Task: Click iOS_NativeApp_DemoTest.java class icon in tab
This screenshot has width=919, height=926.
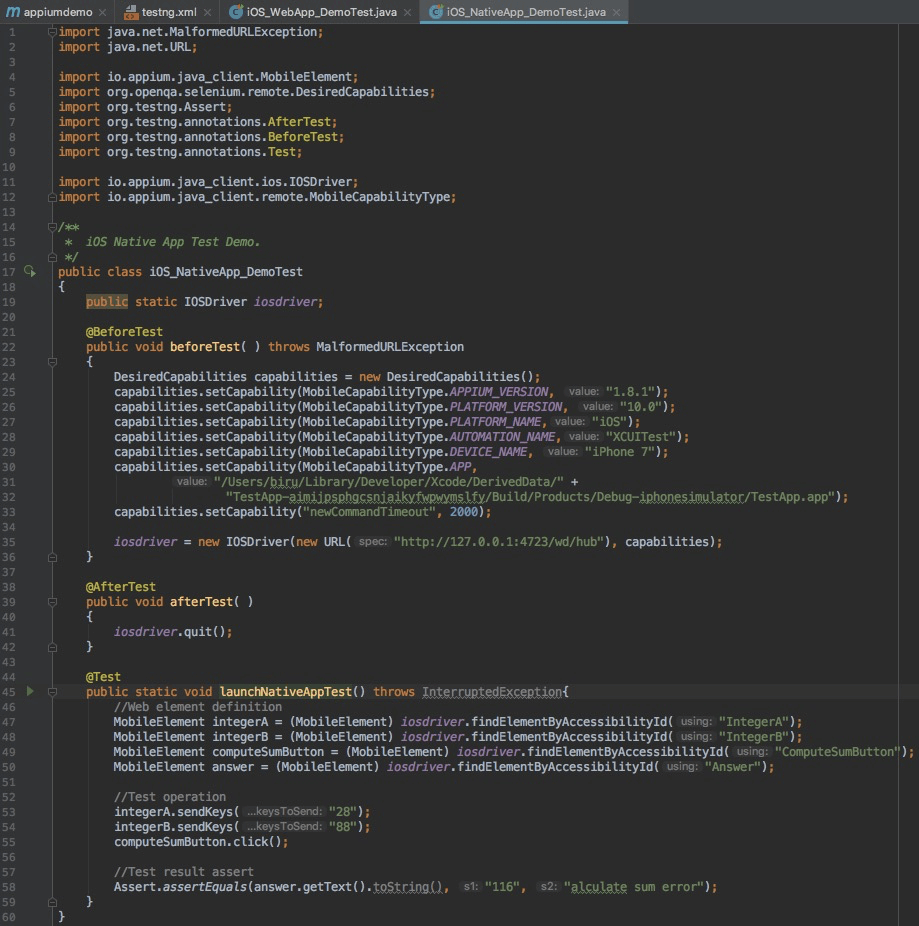Action: pyautogui.click(x=435, y=12)
